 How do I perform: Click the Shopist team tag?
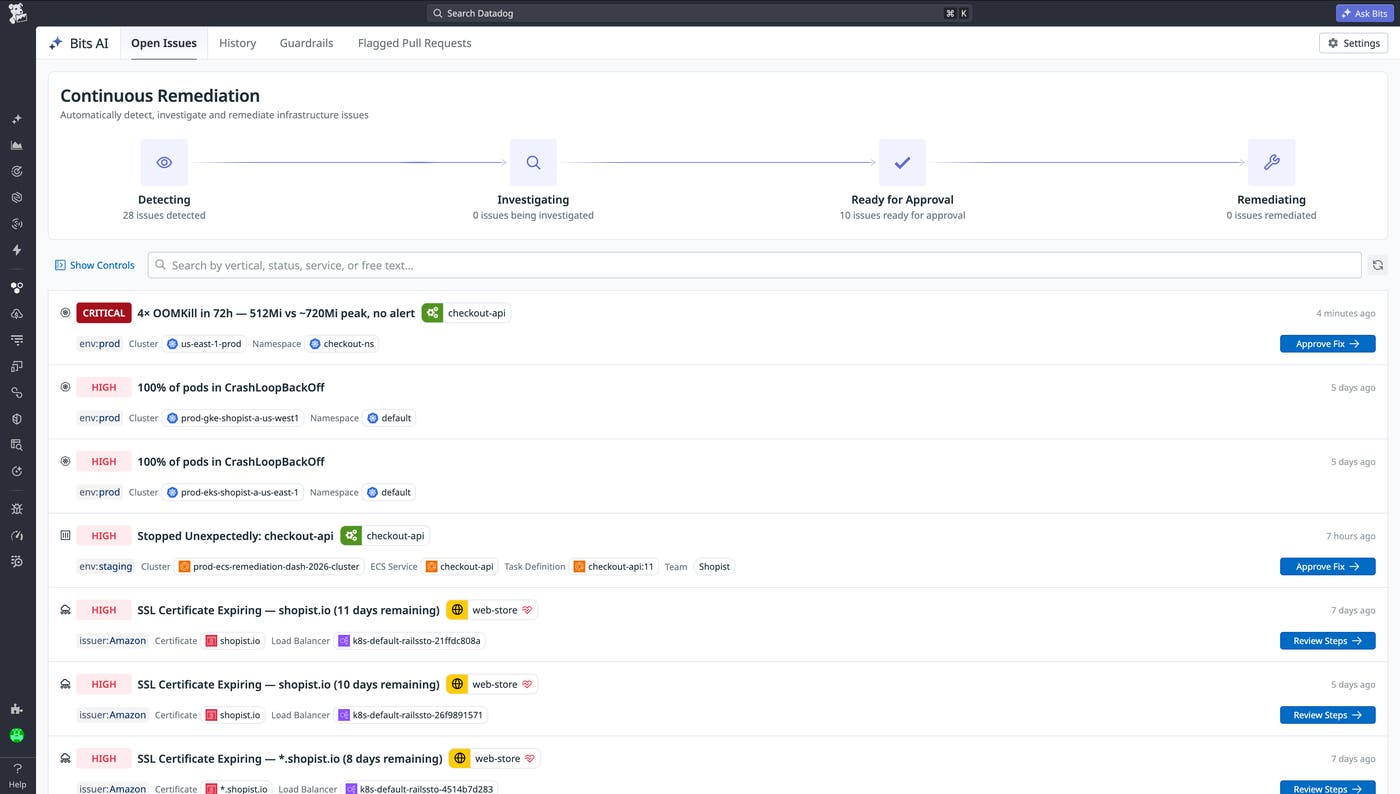point(714,567)
